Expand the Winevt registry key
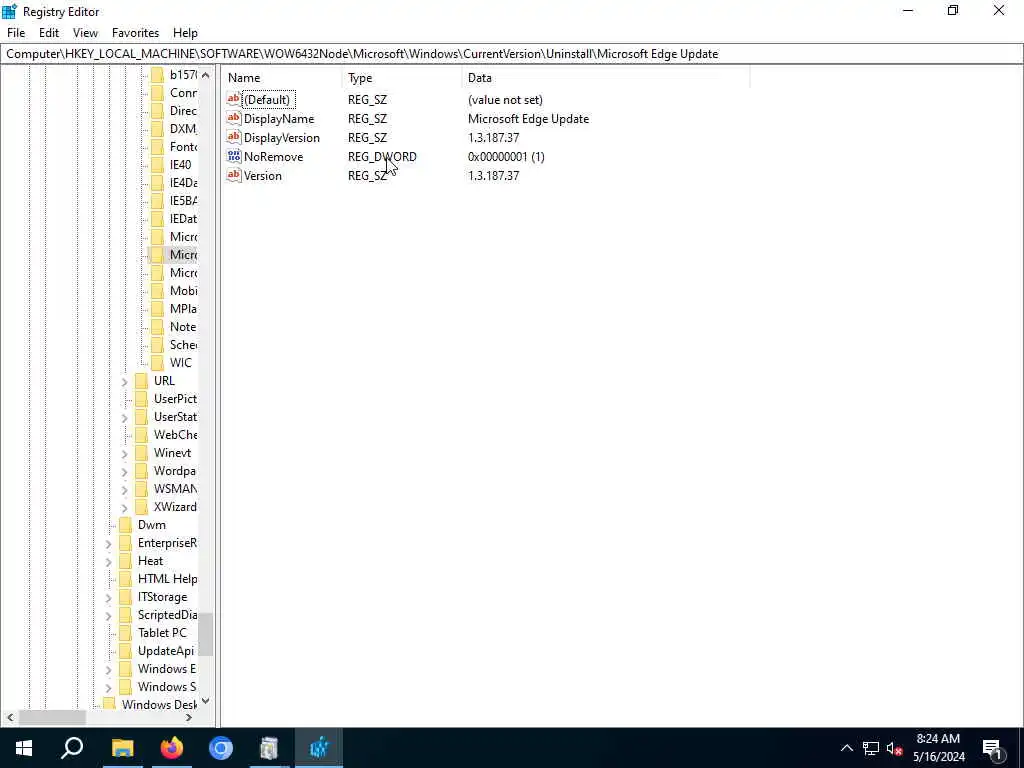This screenshot has width=1024, height=768. click(x=124, y=453)
